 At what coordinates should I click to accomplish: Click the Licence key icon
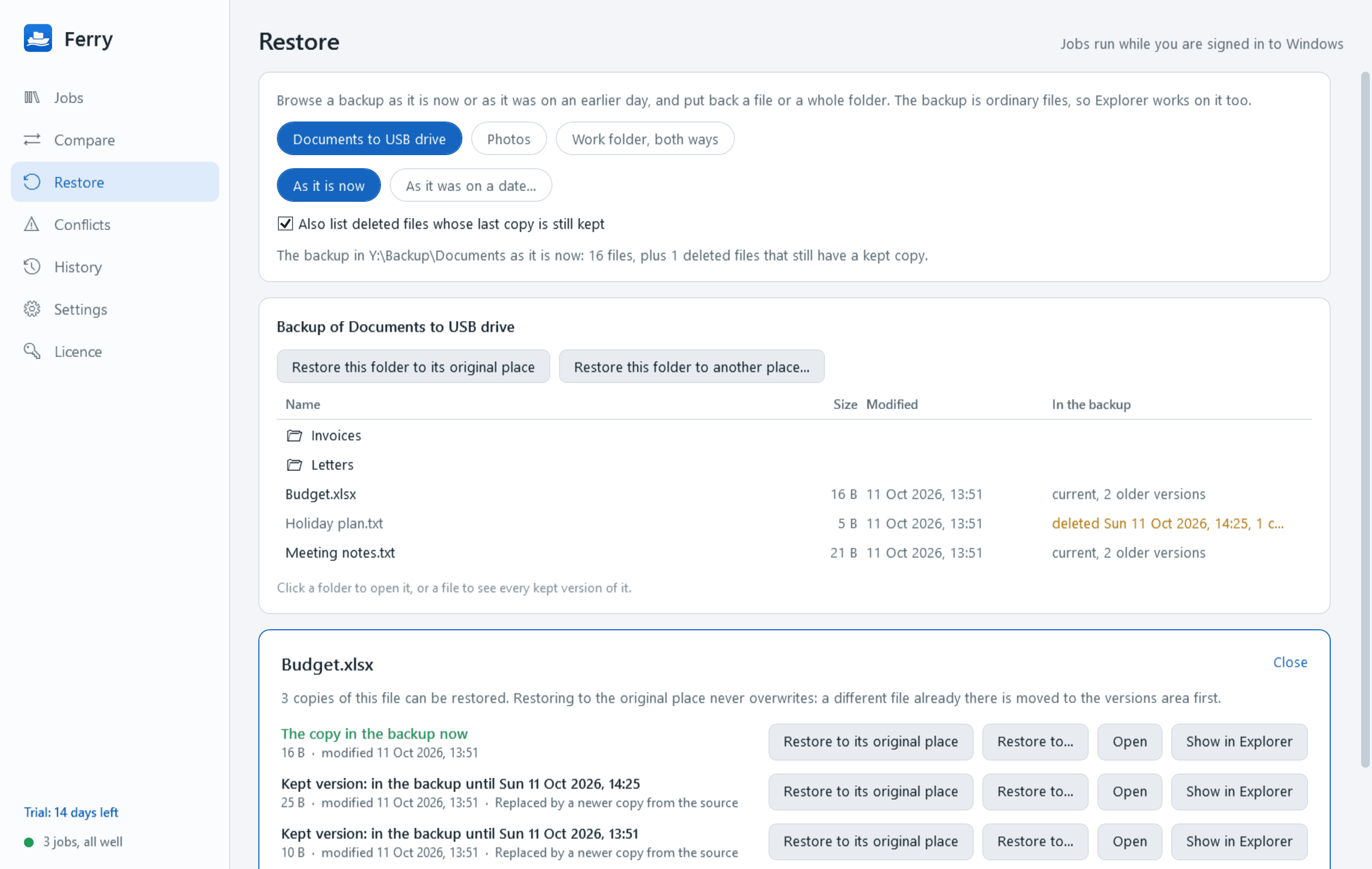click(32, 351)
